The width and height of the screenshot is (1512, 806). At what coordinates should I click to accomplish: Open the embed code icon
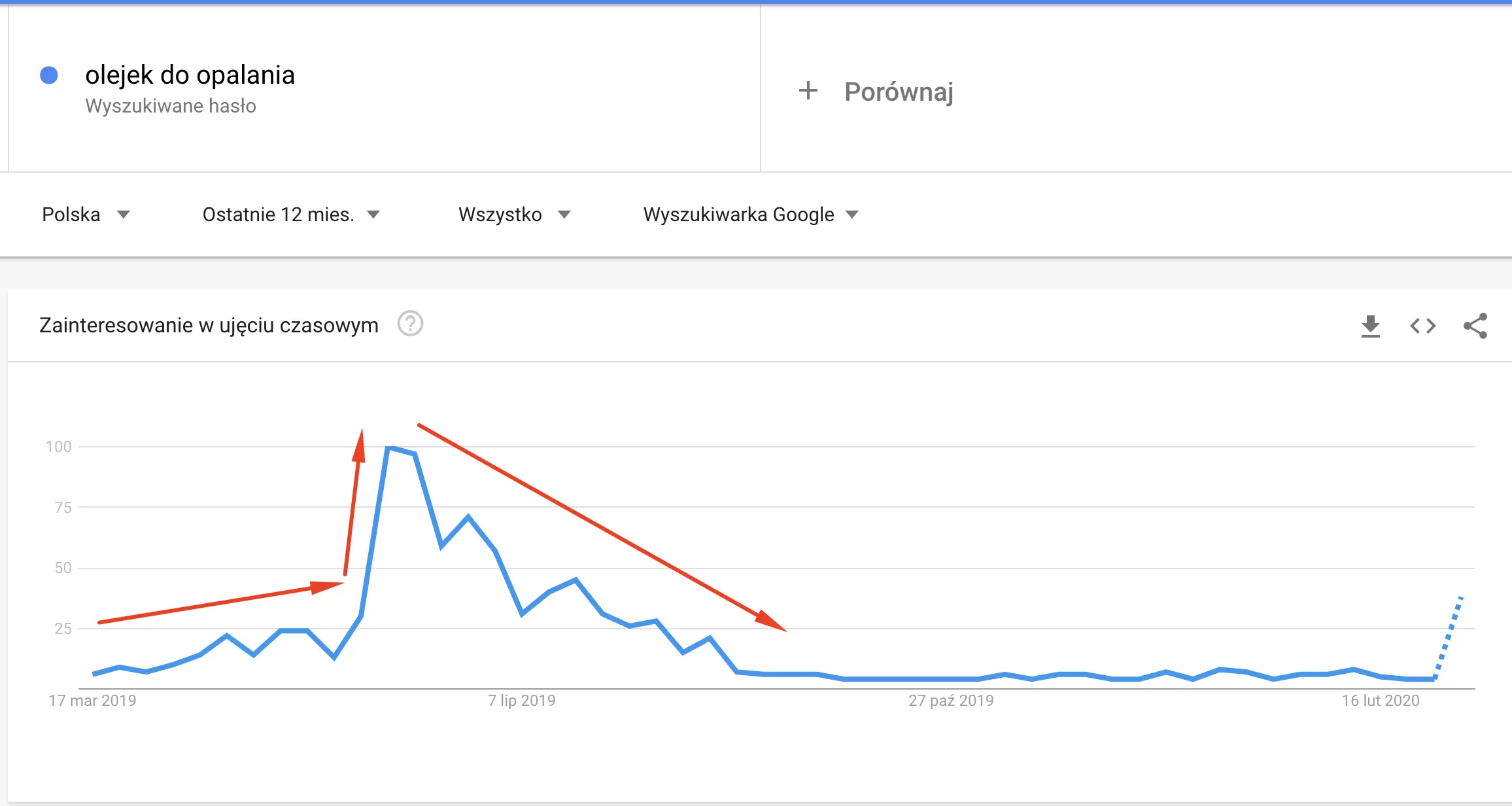[x=1423, y=326]
